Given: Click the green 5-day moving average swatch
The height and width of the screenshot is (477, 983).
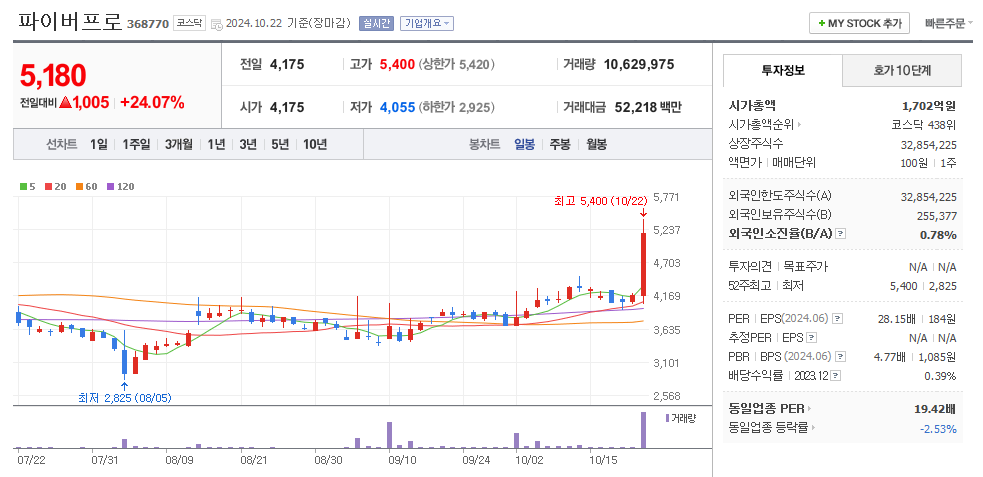Looking at the screenshot, I should pyautogui.click(x=23, y=186).
